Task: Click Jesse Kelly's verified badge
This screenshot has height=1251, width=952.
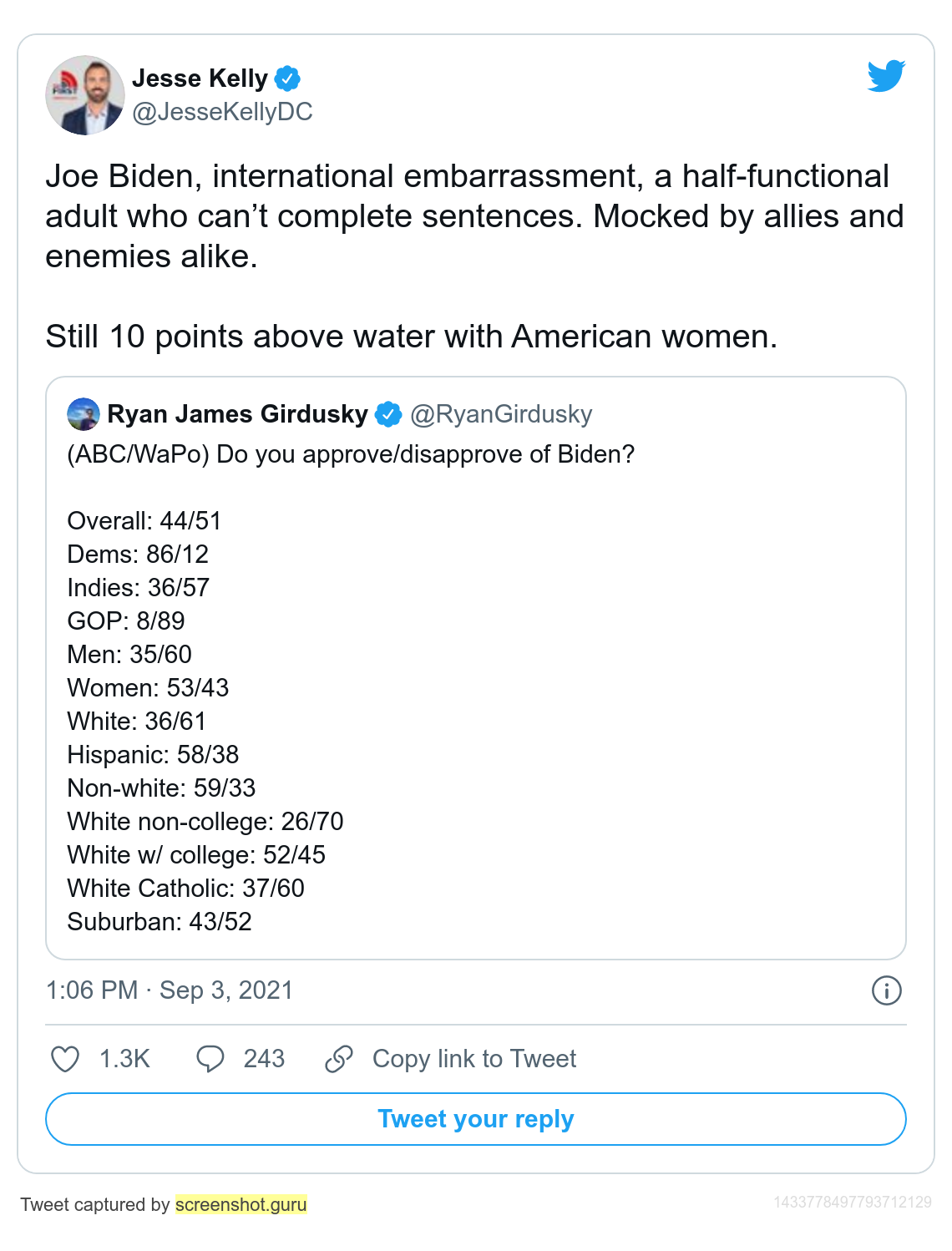Action: pyautogui.click(x=287, y=79)
